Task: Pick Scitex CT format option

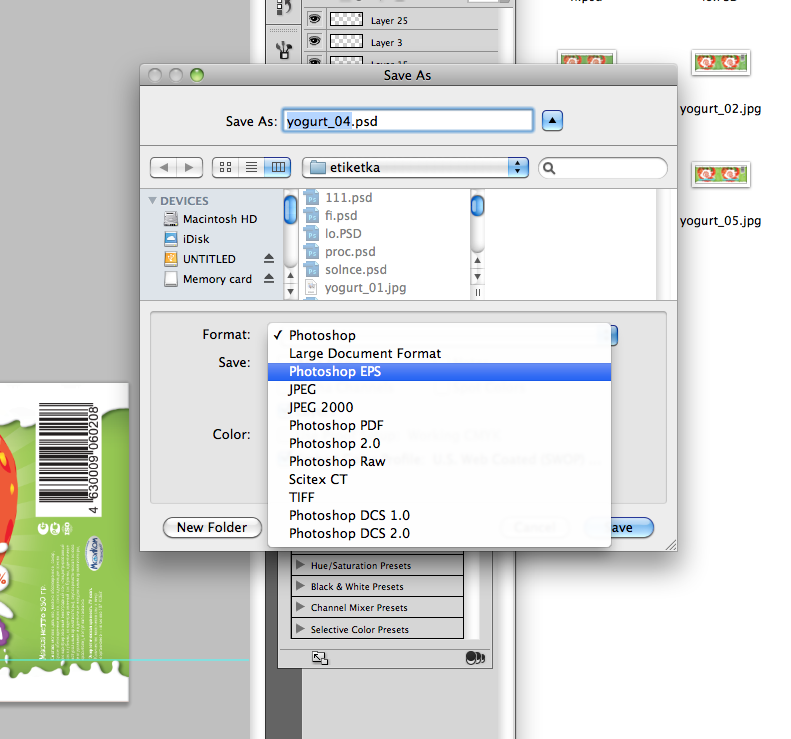Action: (x=439, y=480)
